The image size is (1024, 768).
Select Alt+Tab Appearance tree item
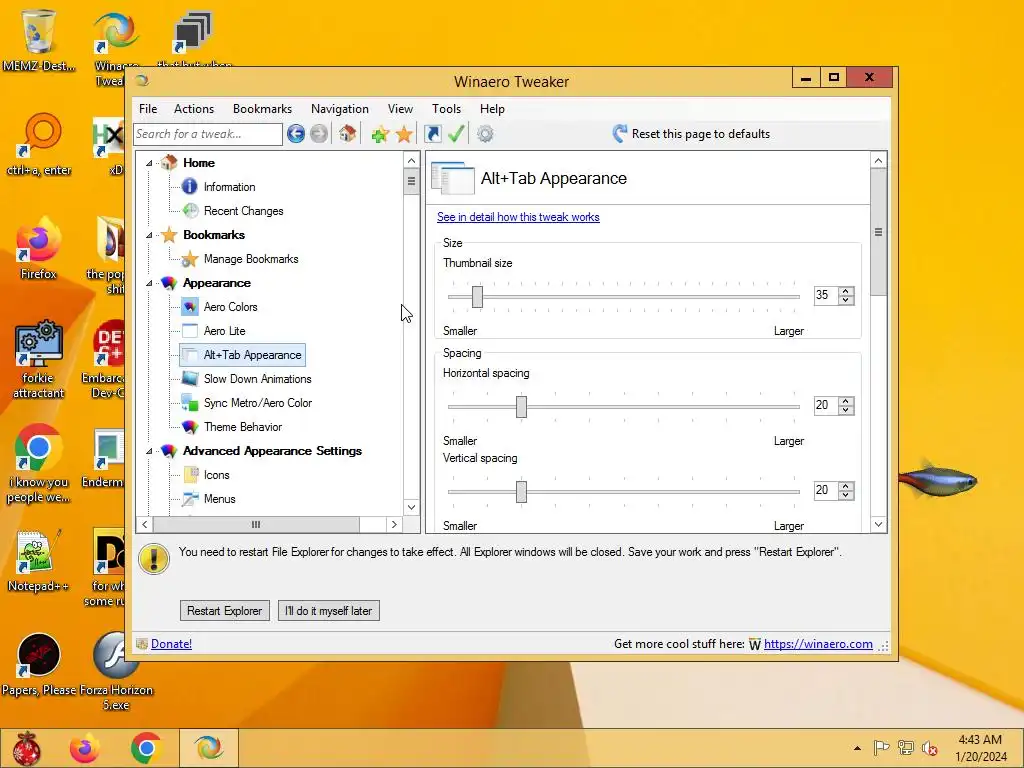pyautogui.click(x=252, y=355)
